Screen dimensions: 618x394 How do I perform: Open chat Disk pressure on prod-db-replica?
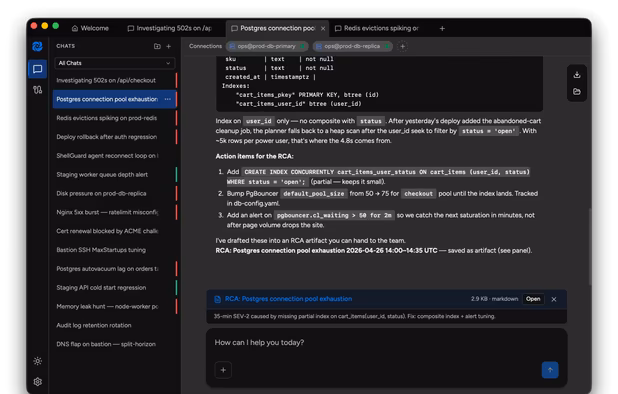(115, 193)
